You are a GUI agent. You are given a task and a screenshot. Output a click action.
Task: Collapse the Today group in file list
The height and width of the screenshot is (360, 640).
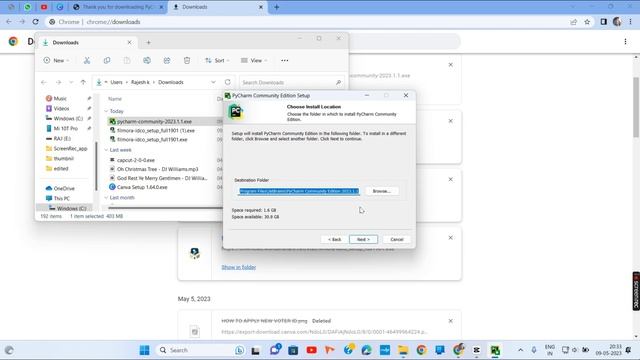click(x=106, y=111)
